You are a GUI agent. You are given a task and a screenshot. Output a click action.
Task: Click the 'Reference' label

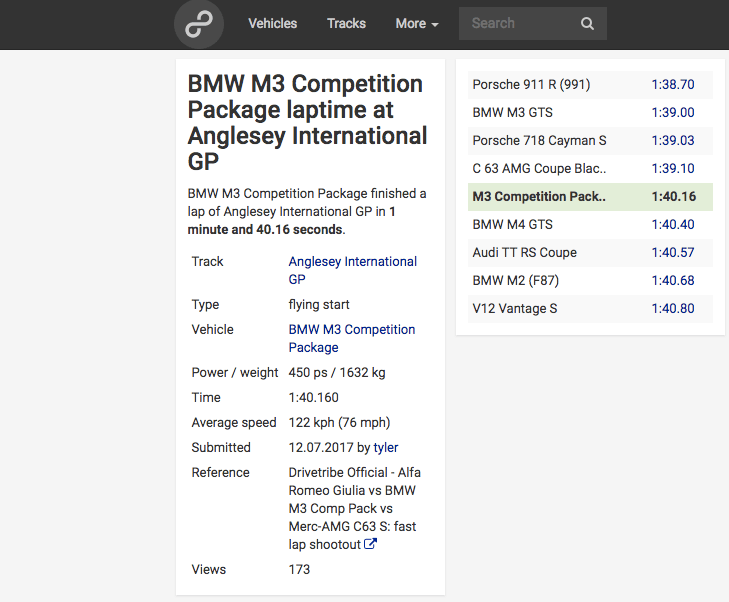coord(220,472)
